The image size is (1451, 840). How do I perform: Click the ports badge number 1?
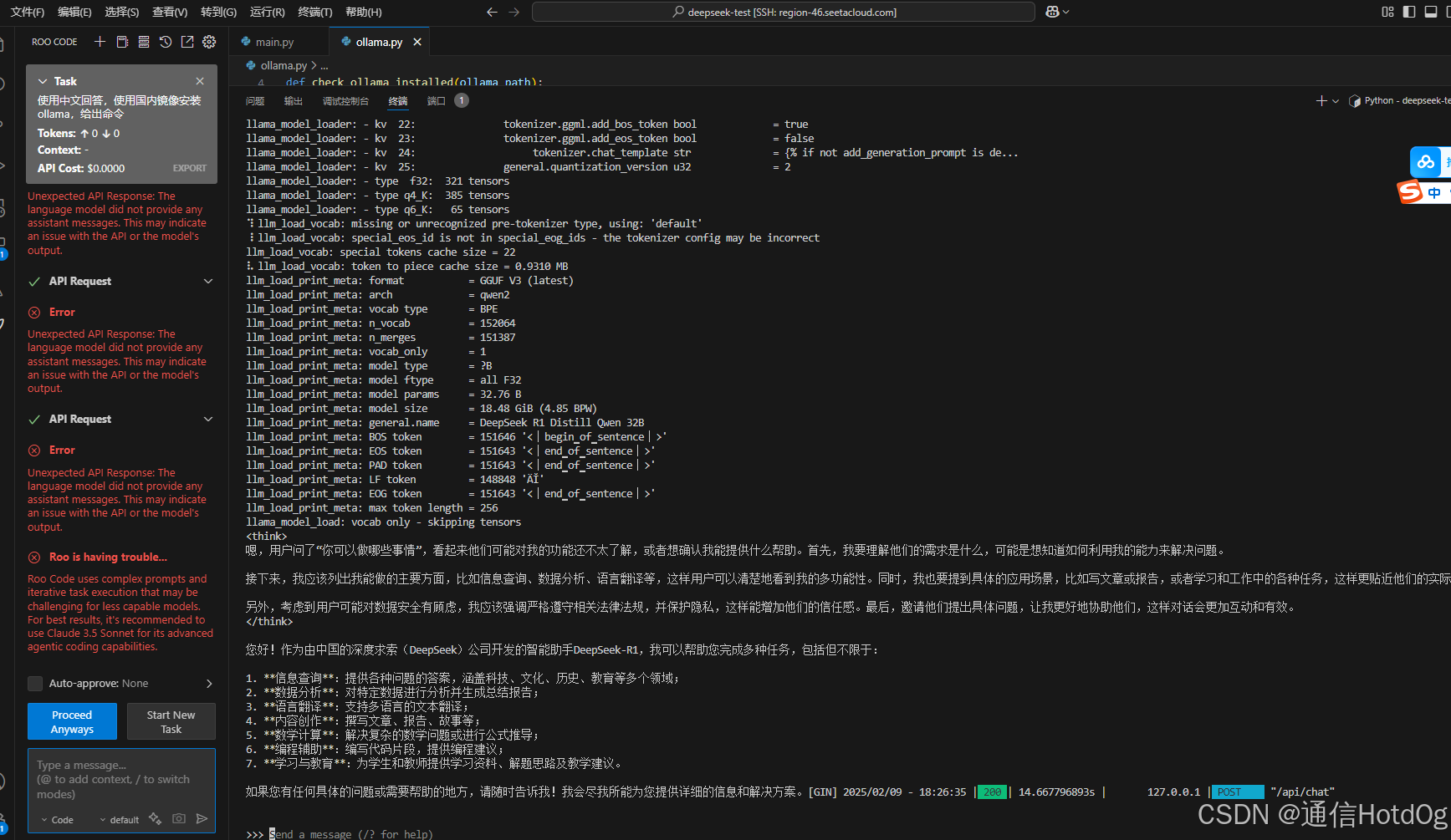462,100
